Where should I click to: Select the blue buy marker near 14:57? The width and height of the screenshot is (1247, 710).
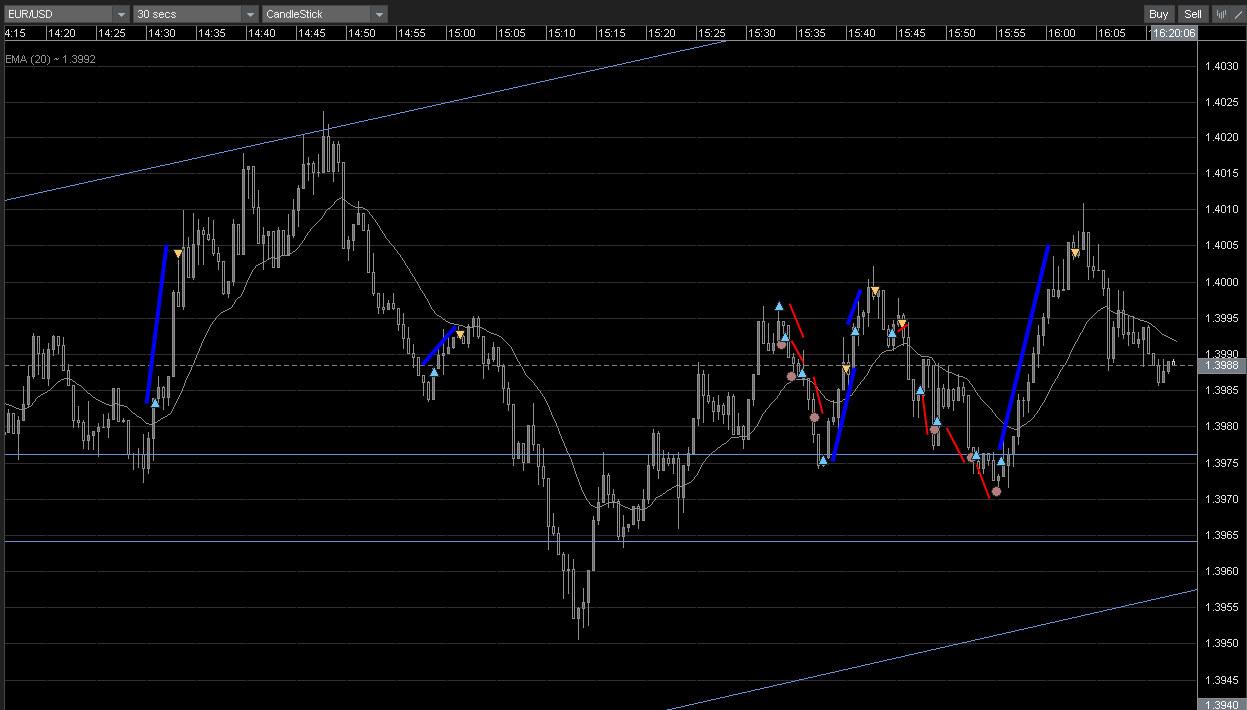(x=434, y=372)
